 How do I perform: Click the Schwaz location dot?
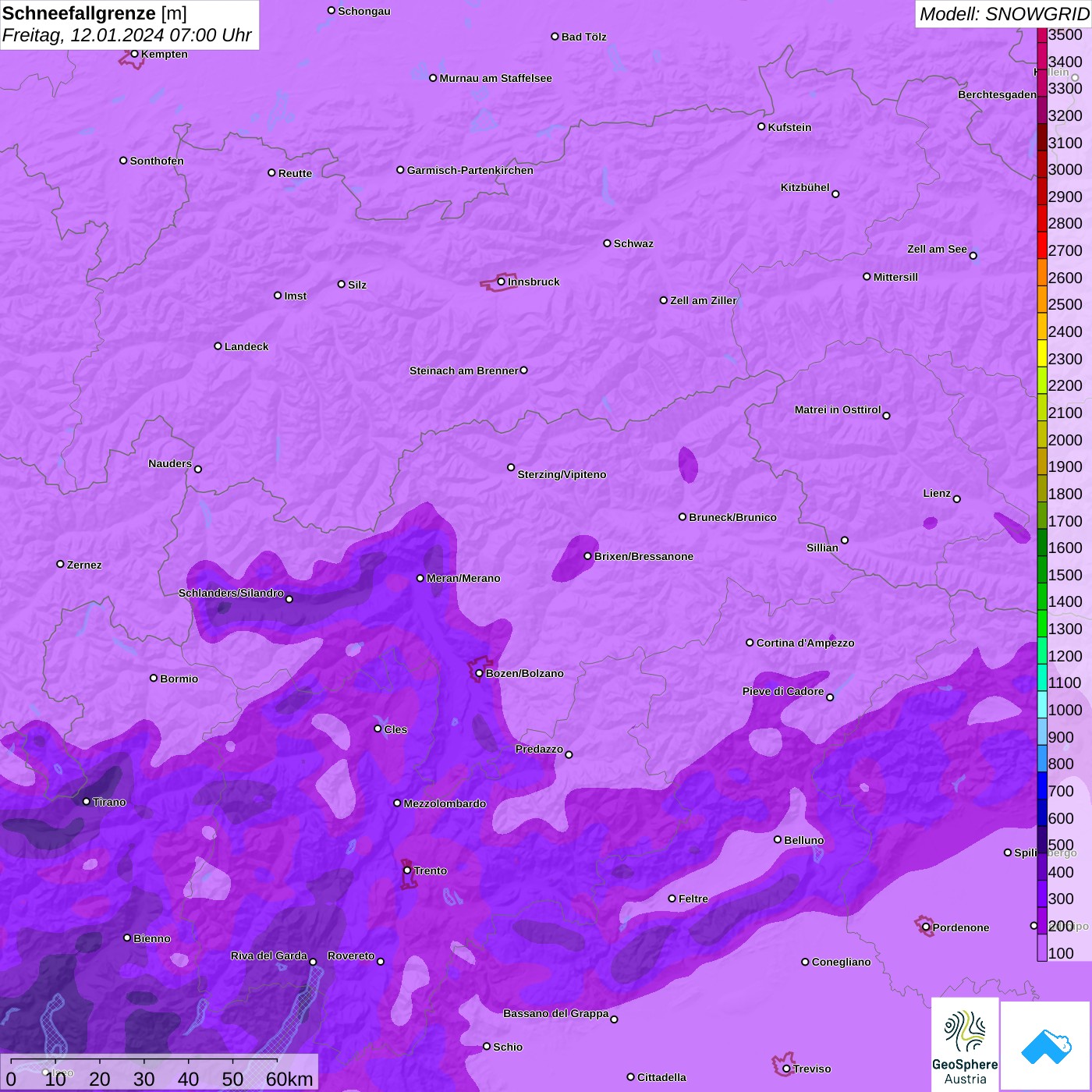(608, 243)
